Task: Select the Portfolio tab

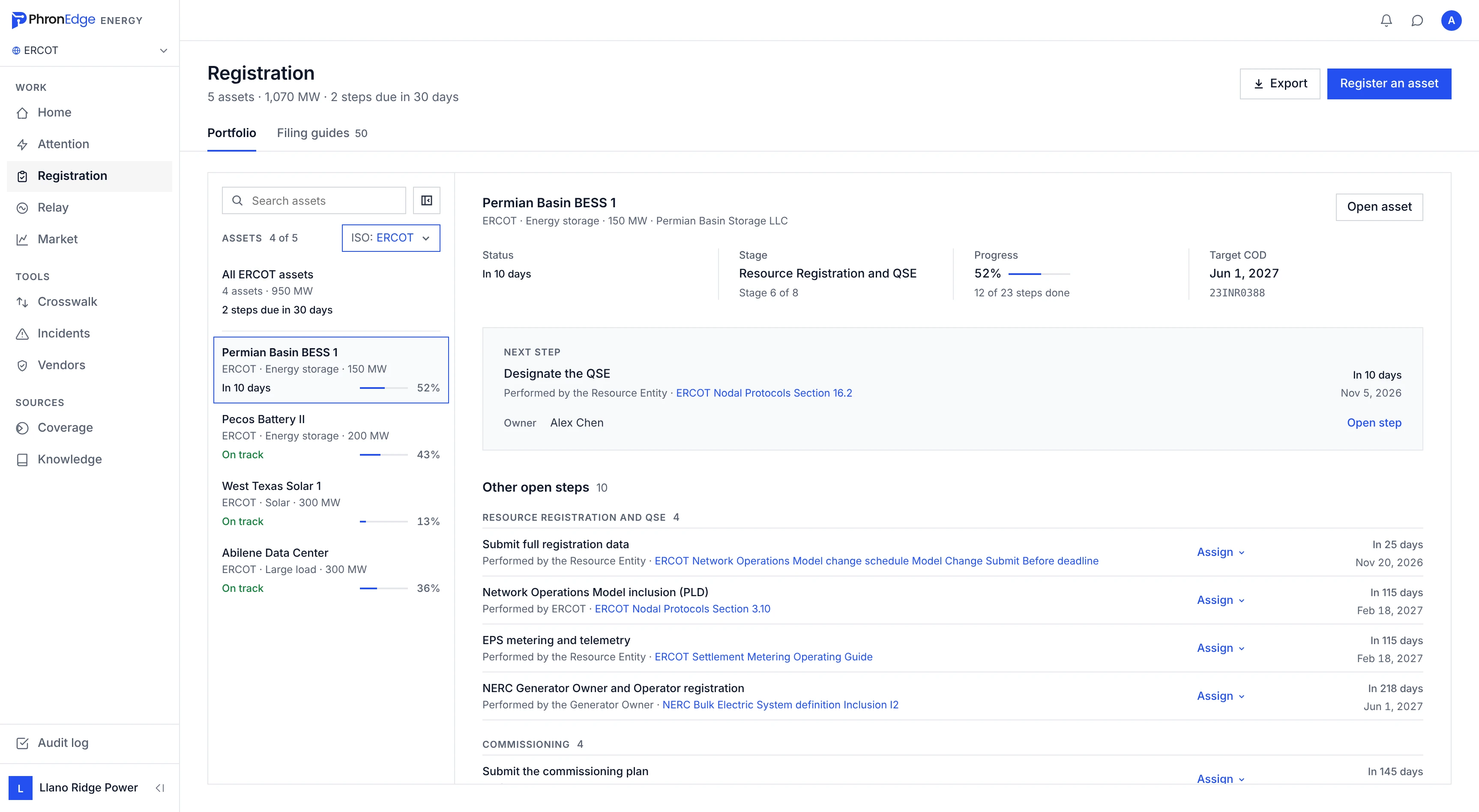Action: 231,133
